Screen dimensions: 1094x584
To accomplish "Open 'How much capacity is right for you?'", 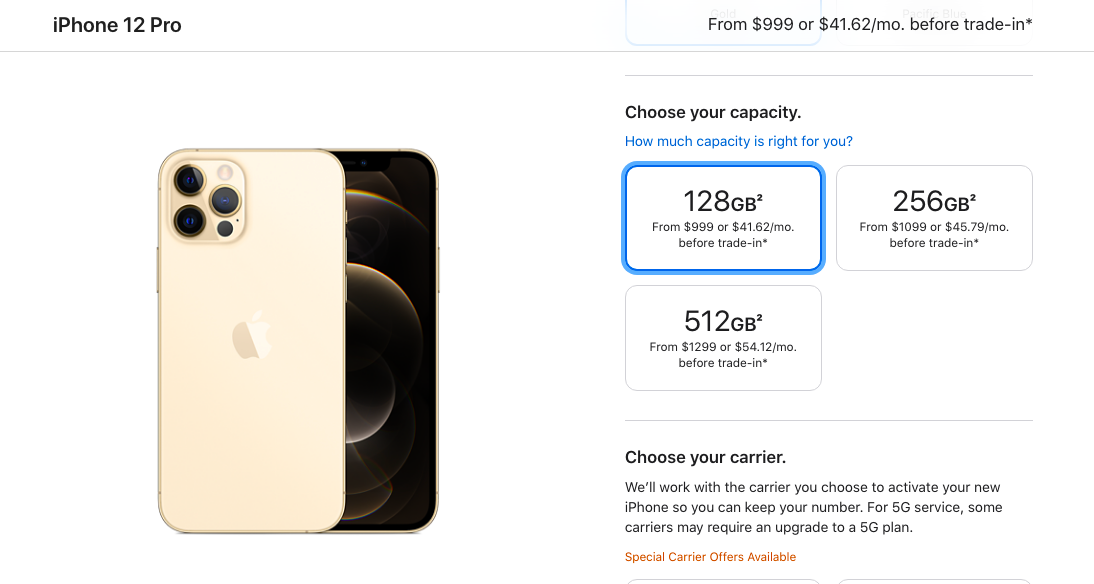I will [x=738, y=141].
